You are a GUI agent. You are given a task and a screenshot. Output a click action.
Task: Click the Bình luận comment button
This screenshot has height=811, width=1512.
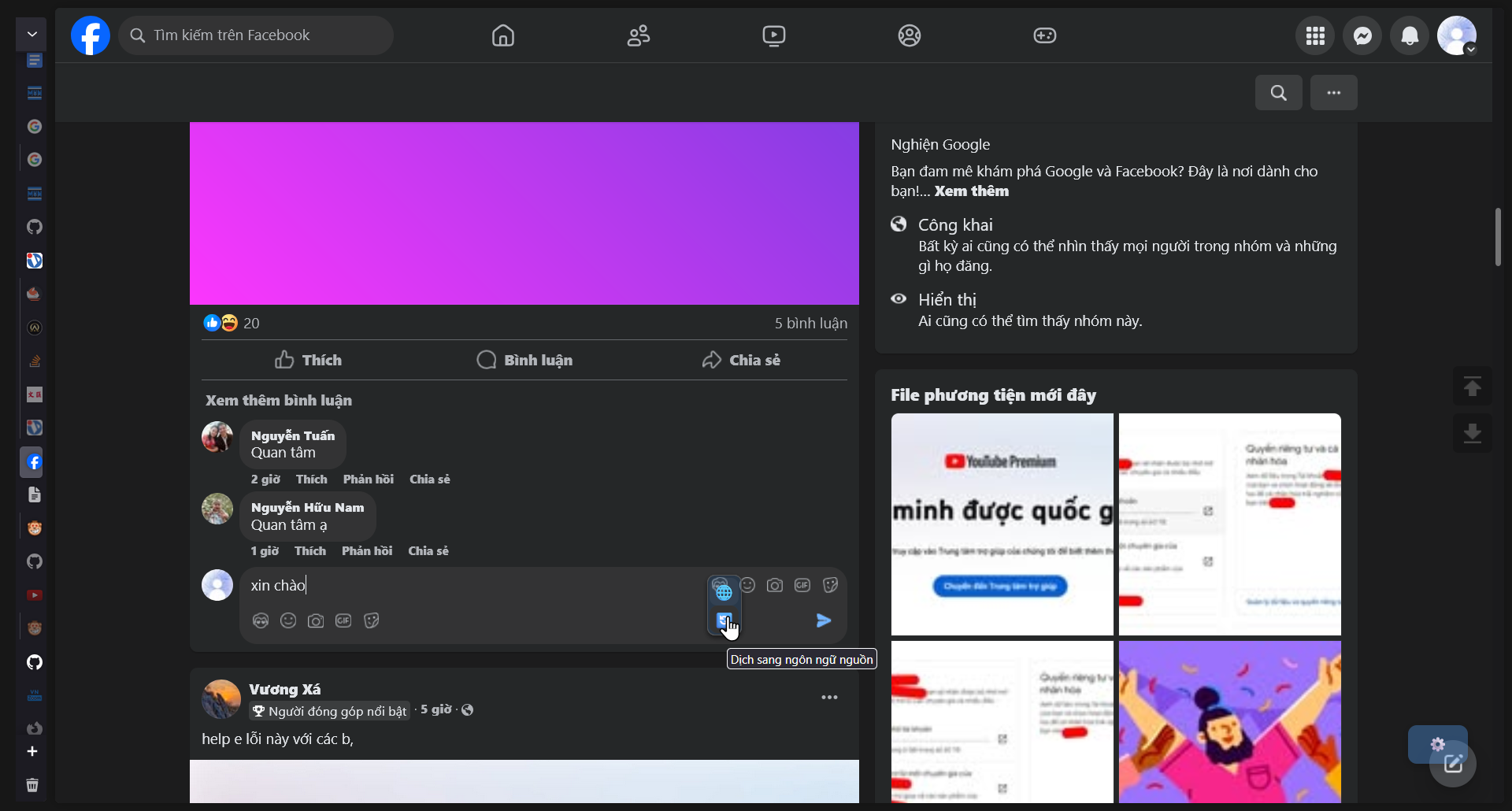coord(524,360)
